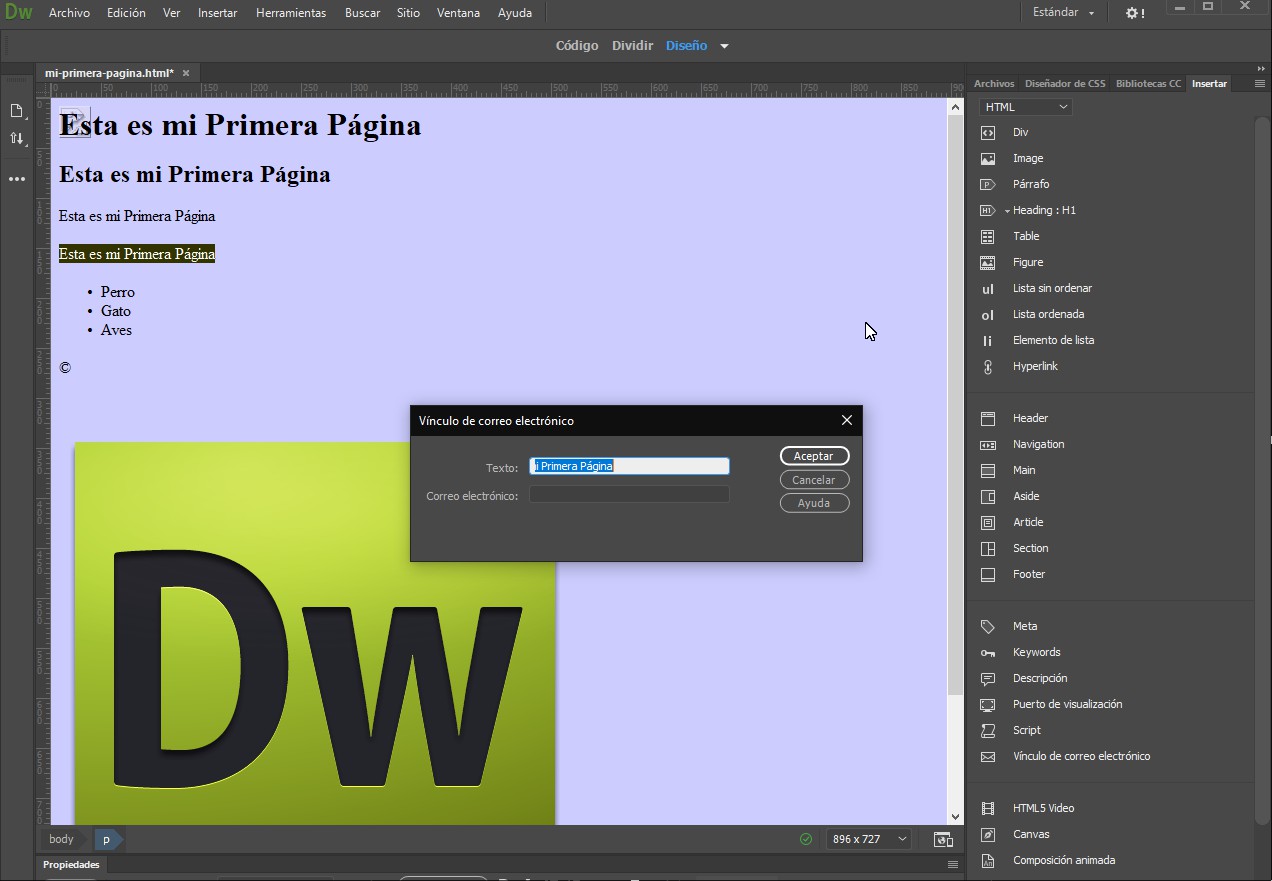The width and height of the screenshot is (1272, 881).
Task: Insert a Section element
Action: tap(1030, 548)
